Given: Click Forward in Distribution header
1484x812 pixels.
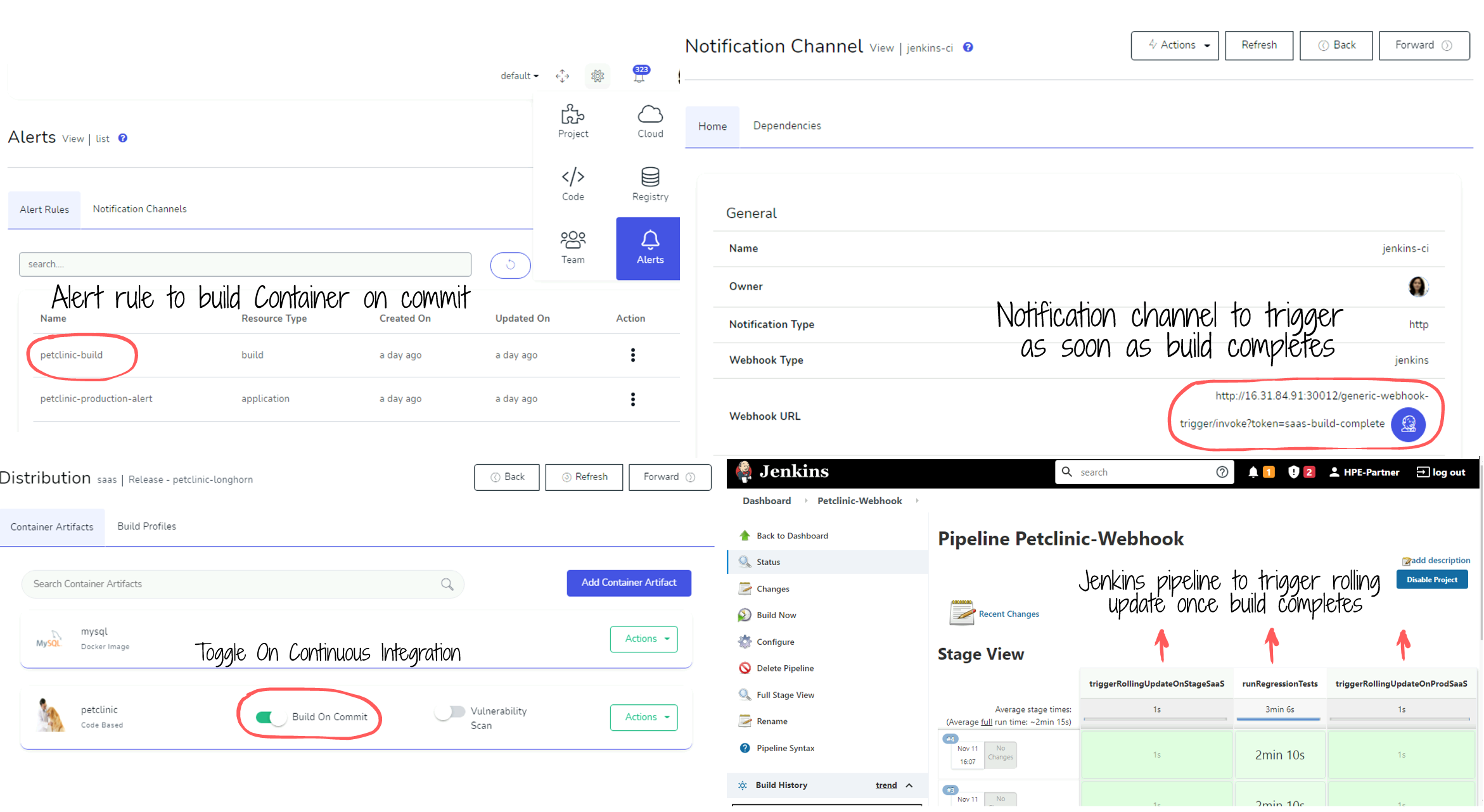Looking at the screenshot, I should [670, 477].
